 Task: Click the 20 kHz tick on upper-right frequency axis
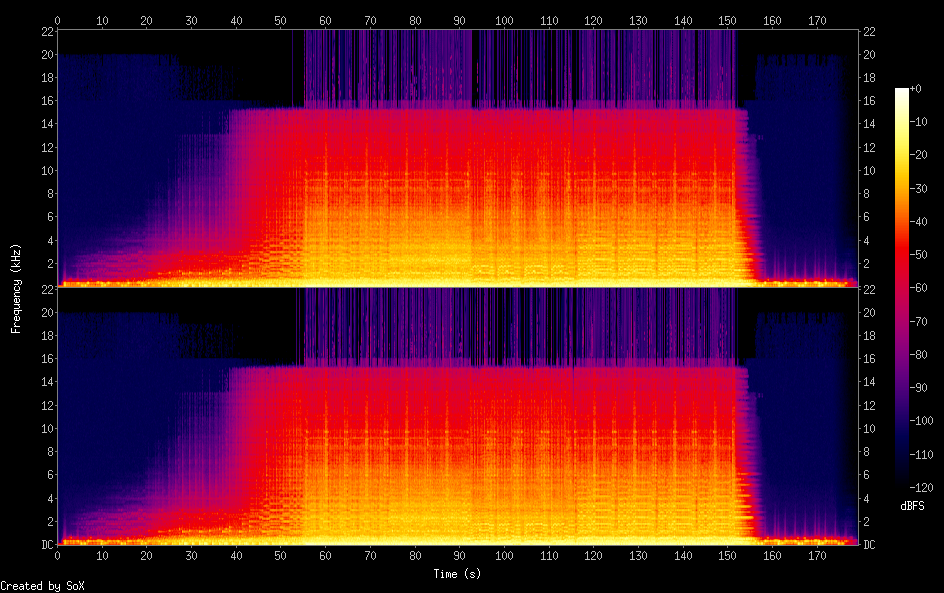click(870, 55)
